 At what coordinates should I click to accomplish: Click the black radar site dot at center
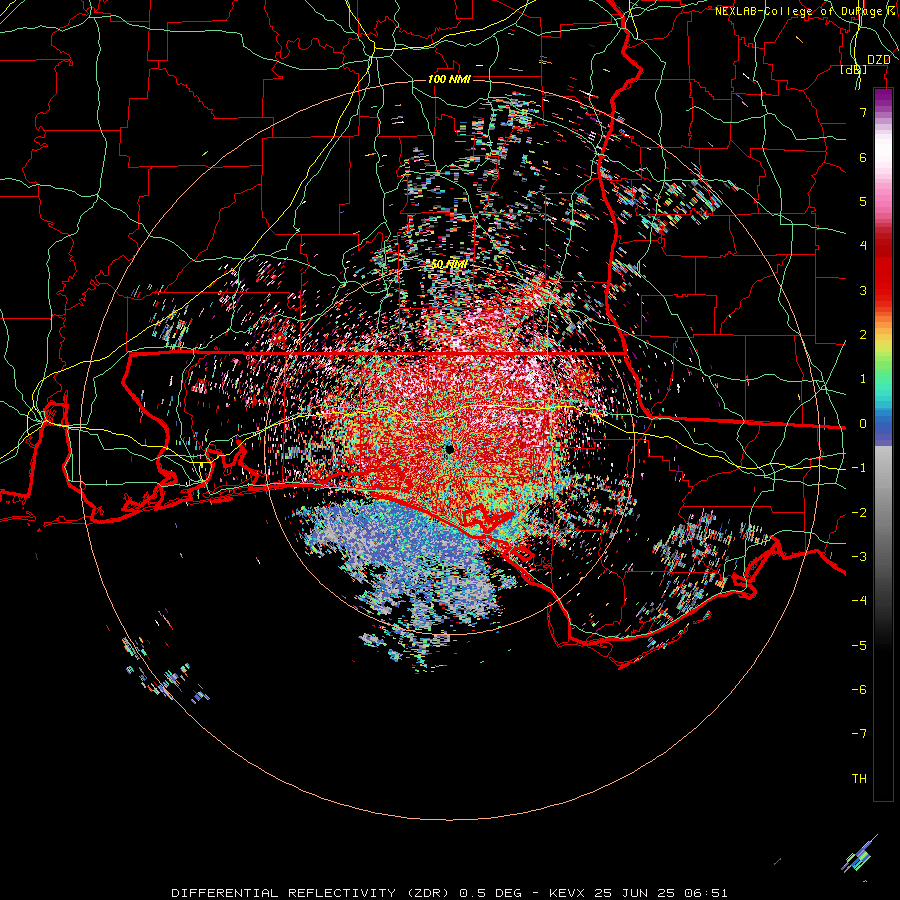[449, 449]
